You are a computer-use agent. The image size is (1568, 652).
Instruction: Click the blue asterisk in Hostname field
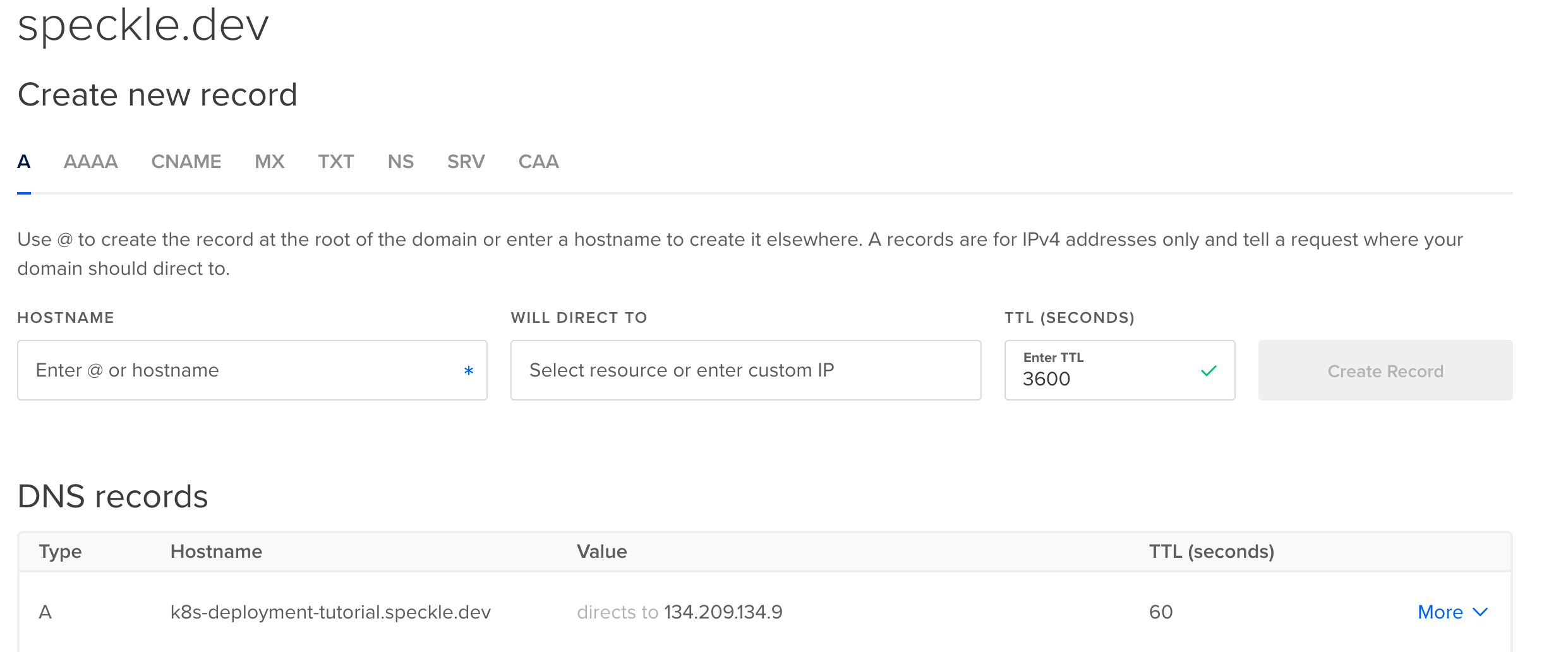click(x=469, y=371)
